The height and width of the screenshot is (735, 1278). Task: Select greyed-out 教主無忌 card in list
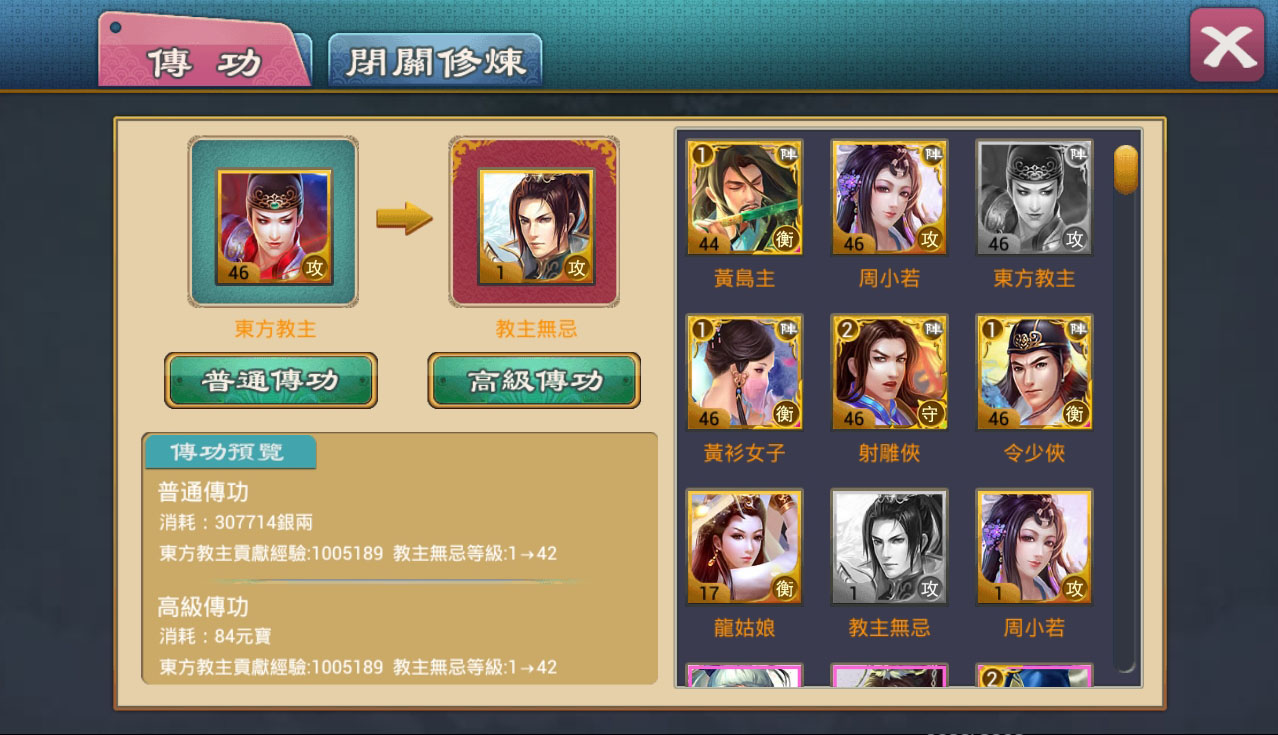click(889, 547)
